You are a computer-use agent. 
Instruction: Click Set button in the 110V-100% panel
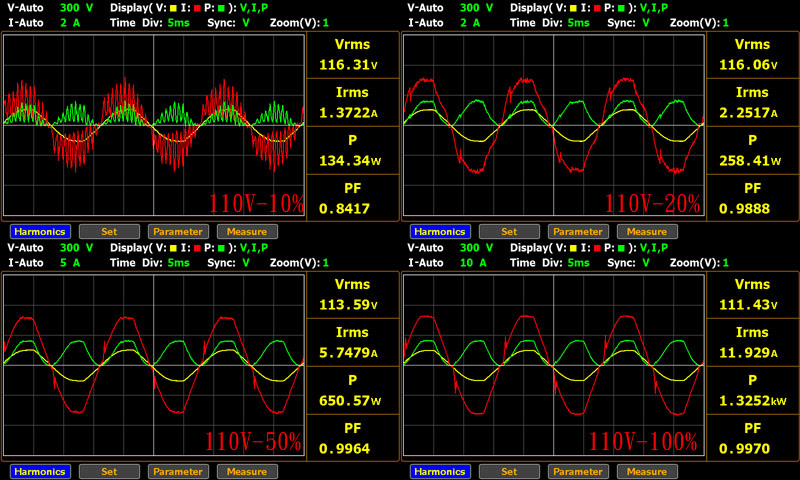509,471
